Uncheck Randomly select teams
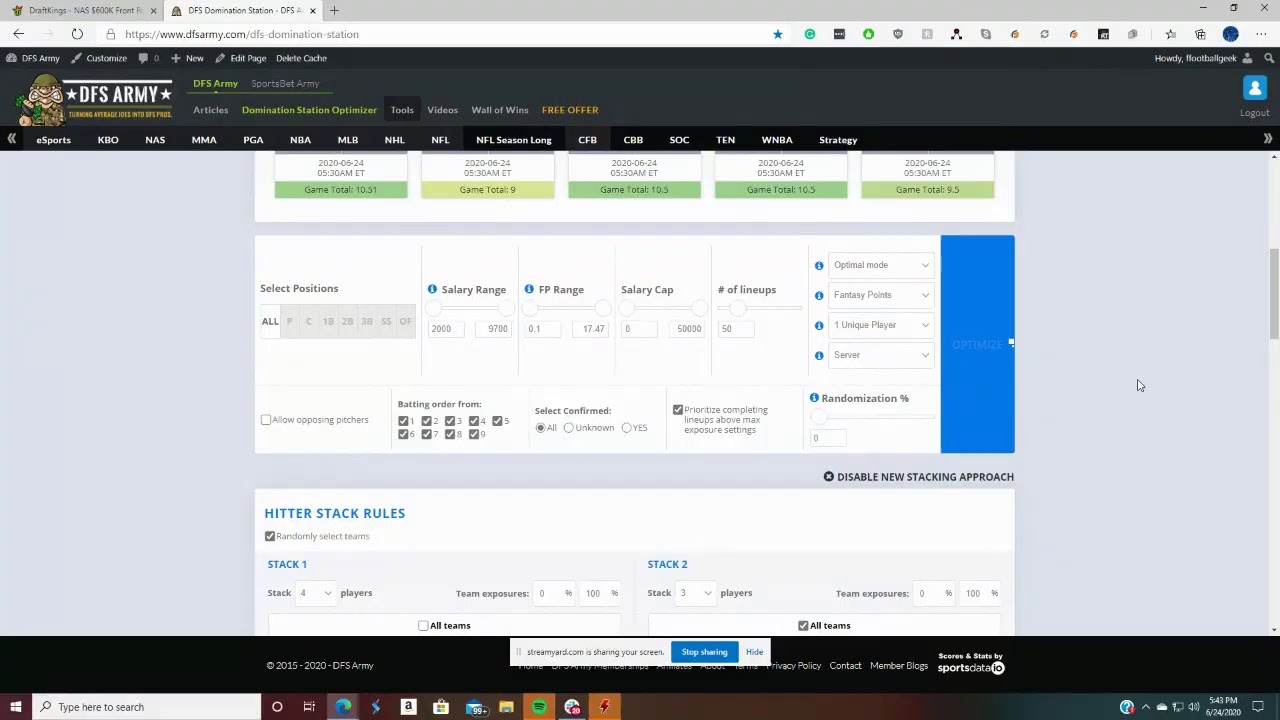 270,536
